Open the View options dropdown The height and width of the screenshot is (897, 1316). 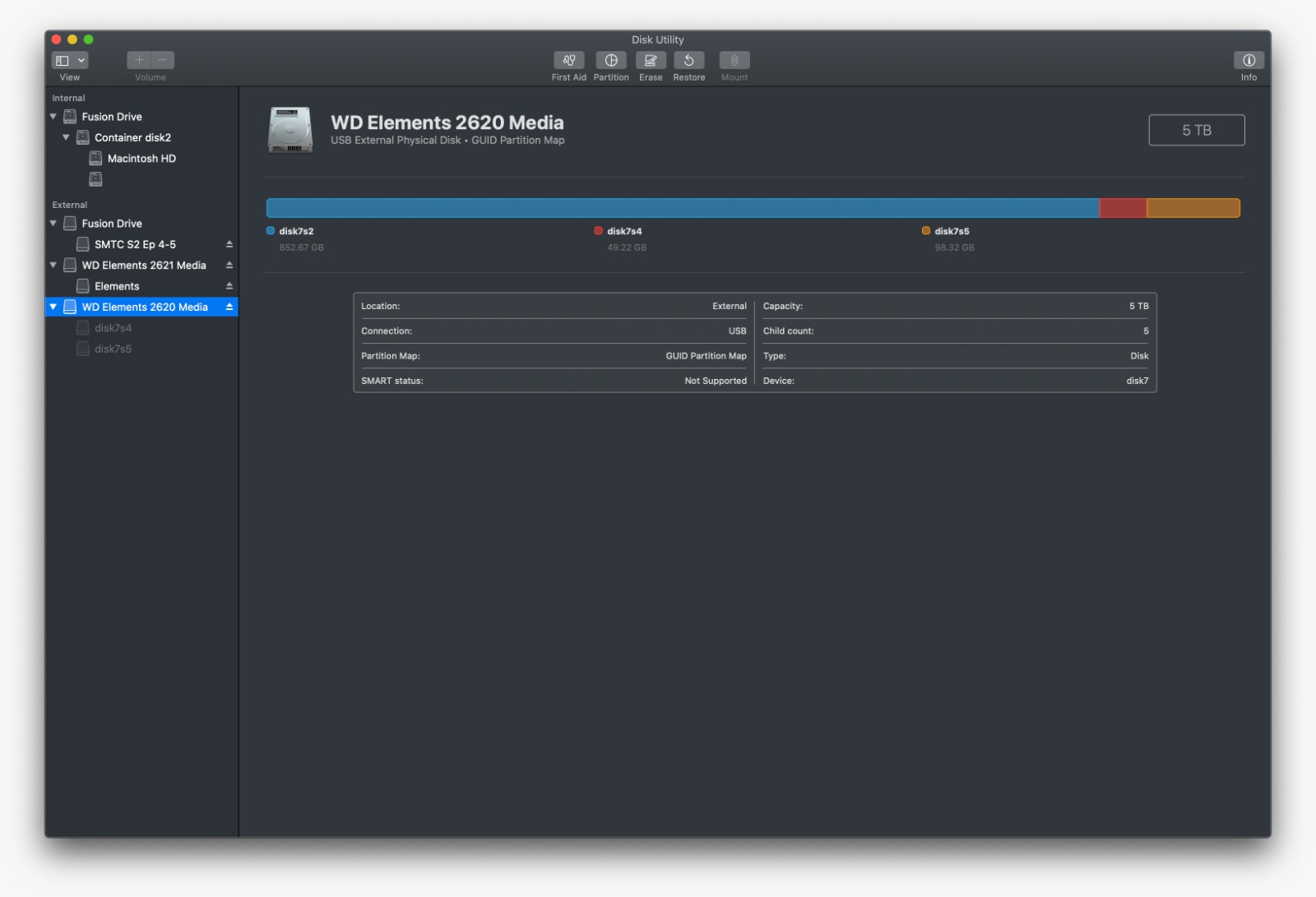pyautogui.click(x=80, y=59)
